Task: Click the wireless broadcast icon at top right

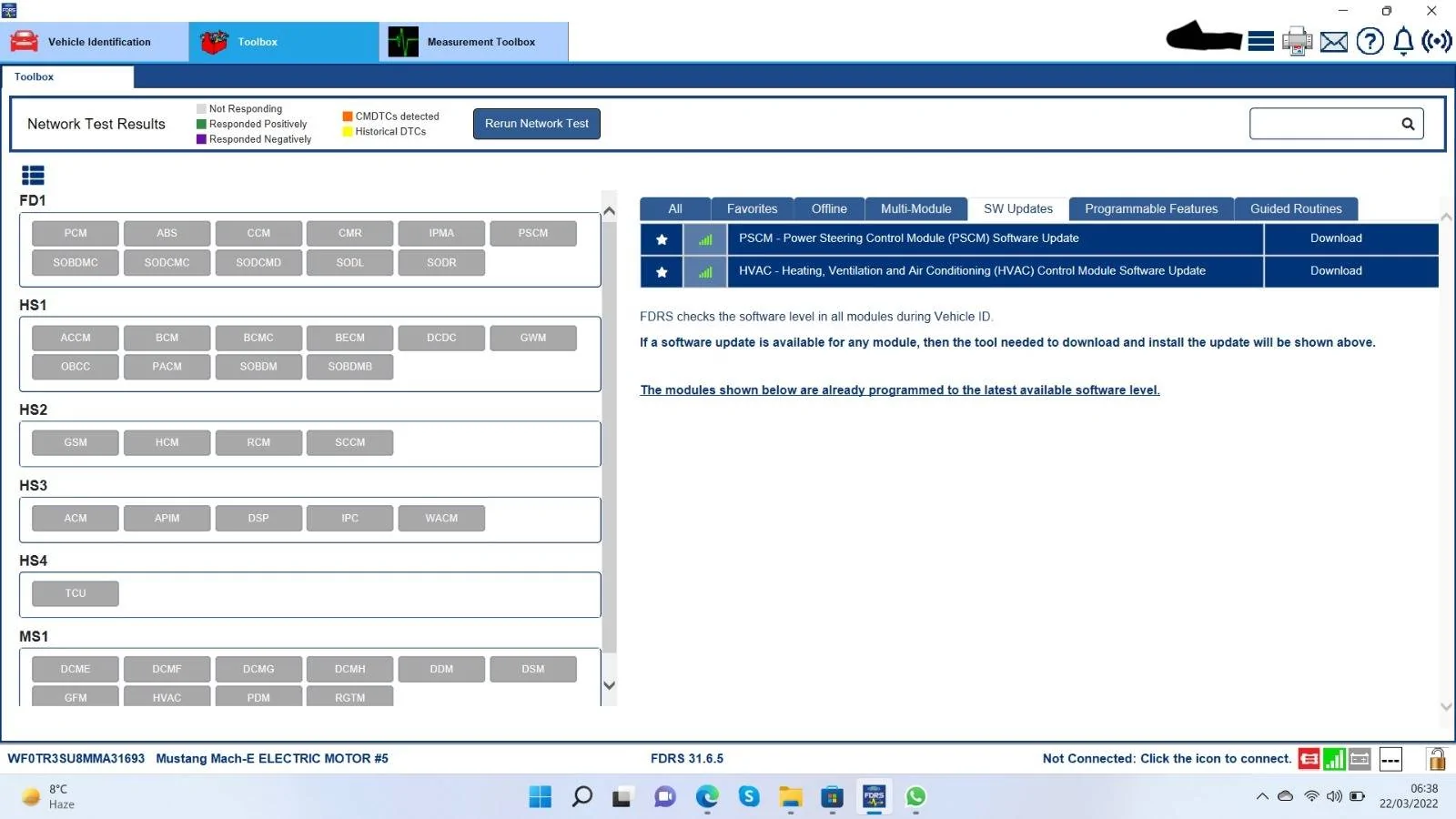Action: [x=1437, y=41]
